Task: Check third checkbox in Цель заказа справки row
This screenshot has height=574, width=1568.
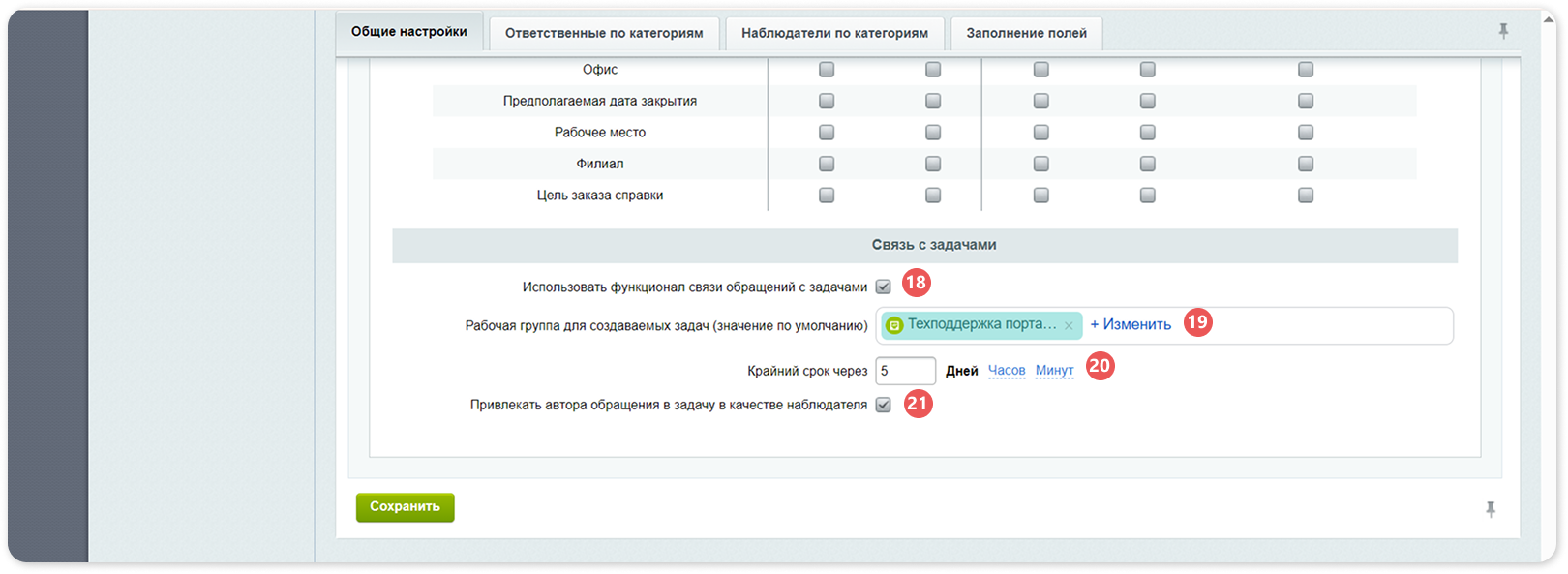Action: (x=1041, y=196)
